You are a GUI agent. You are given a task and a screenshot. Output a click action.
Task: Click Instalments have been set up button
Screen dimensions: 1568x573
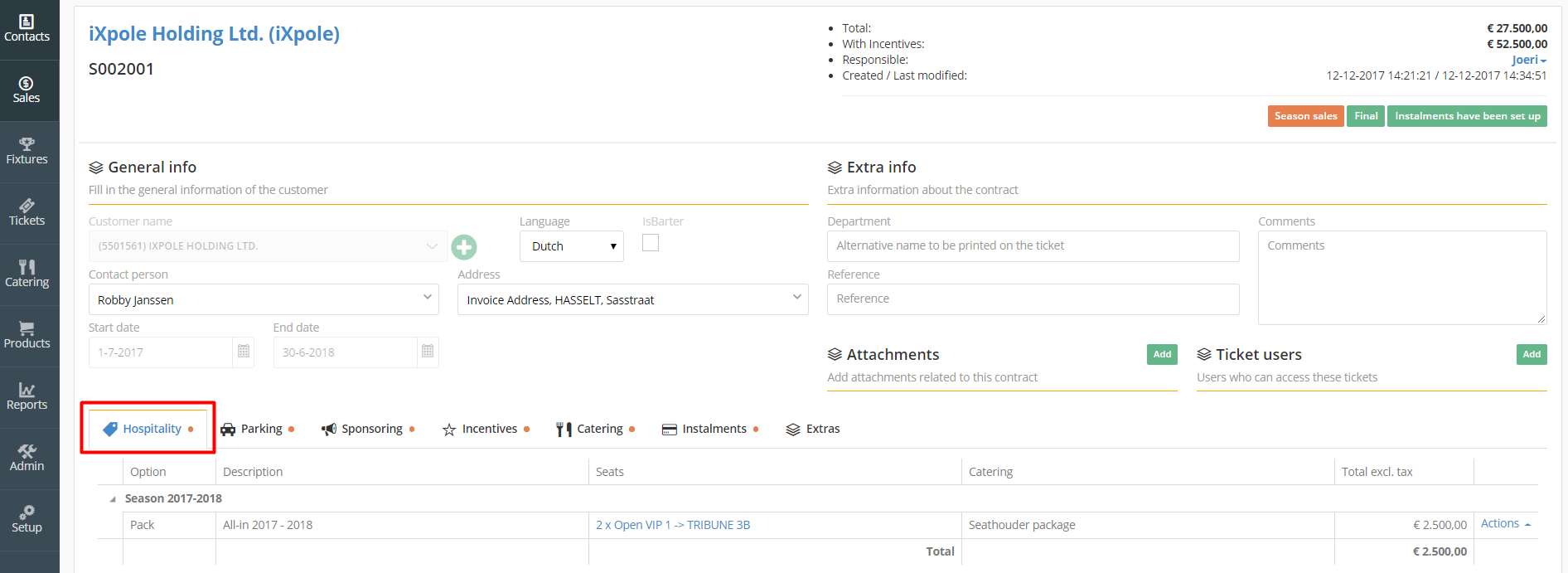point(1467,116)
